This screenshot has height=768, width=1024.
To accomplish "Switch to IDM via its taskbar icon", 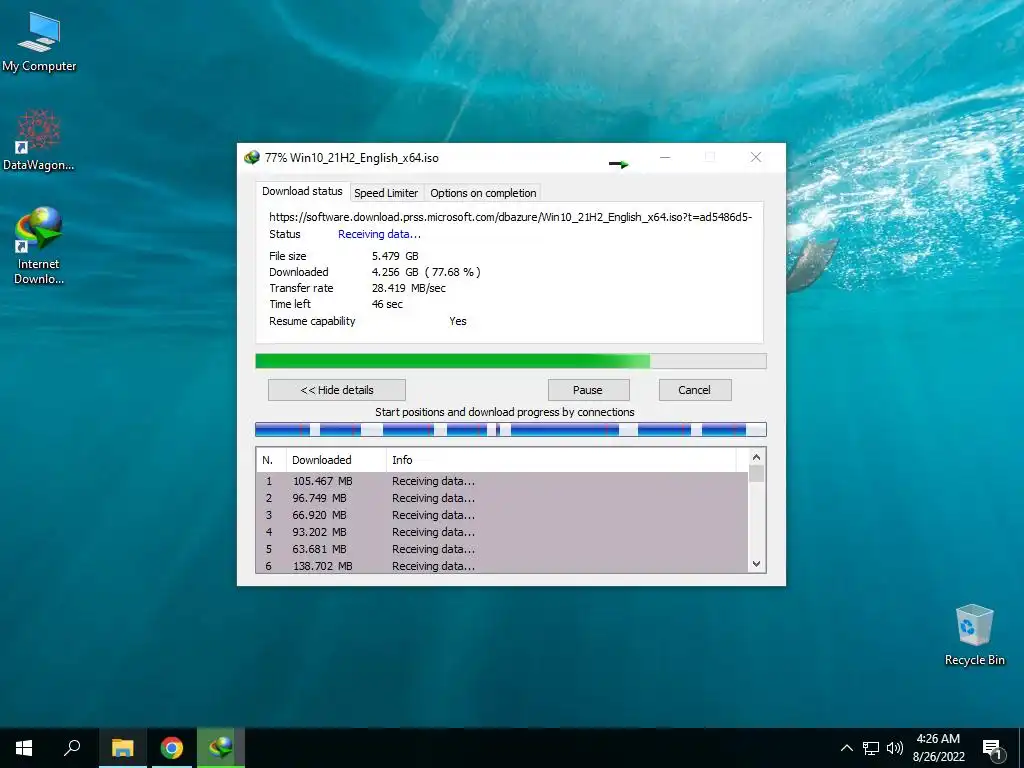I will [x=221, y=748].
